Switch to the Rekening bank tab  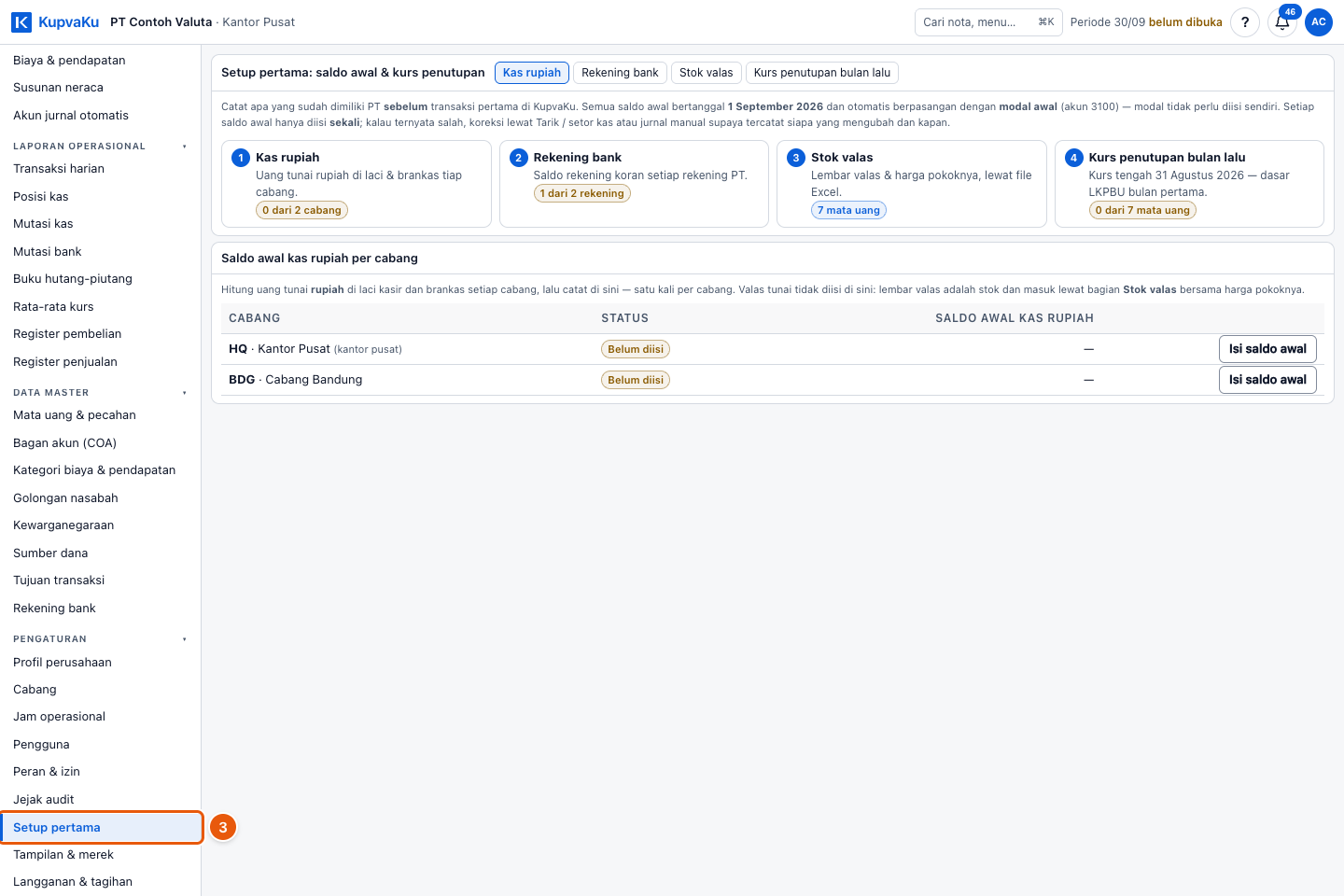tap(620, 73)
